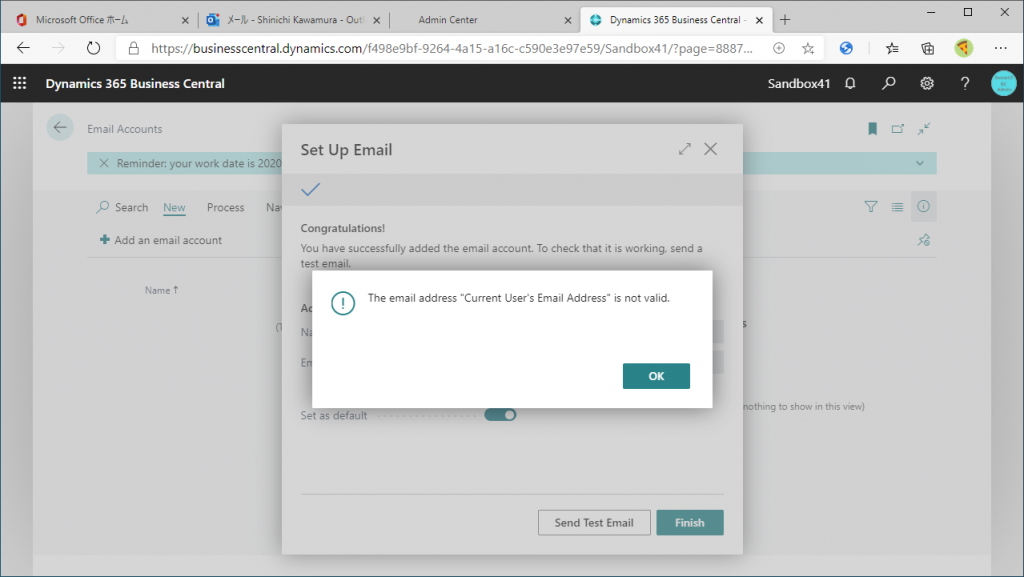Click the zoom indicator in the address bar
The image size is (1024, 577).
coord(778,48)
